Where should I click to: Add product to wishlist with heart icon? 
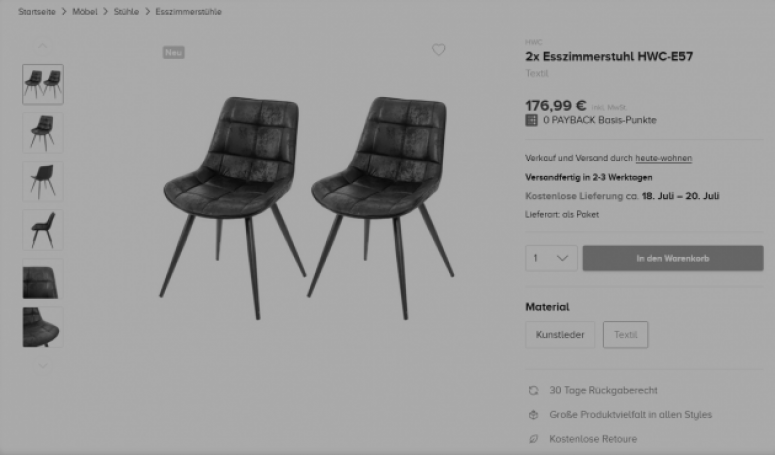coord(438,50)
